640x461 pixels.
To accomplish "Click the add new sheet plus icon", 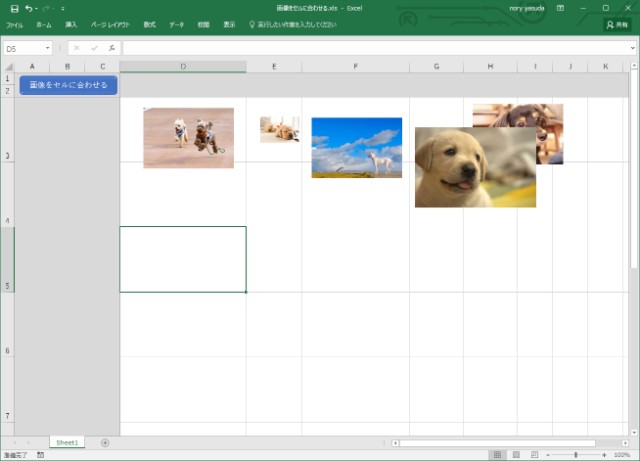I will [105, 442].
